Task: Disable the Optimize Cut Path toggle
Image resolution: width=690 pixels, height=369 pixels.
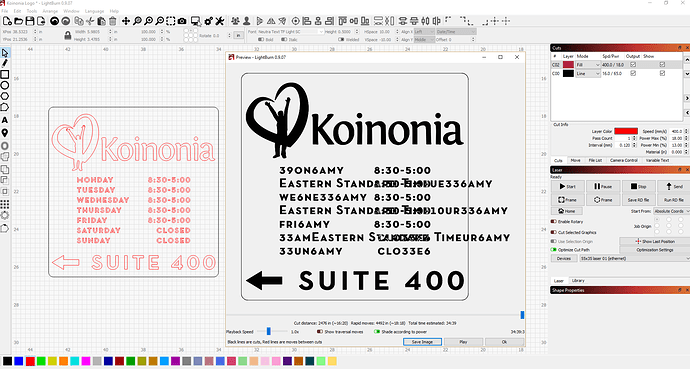Action: pyautogui.click(x=554, y=249)
